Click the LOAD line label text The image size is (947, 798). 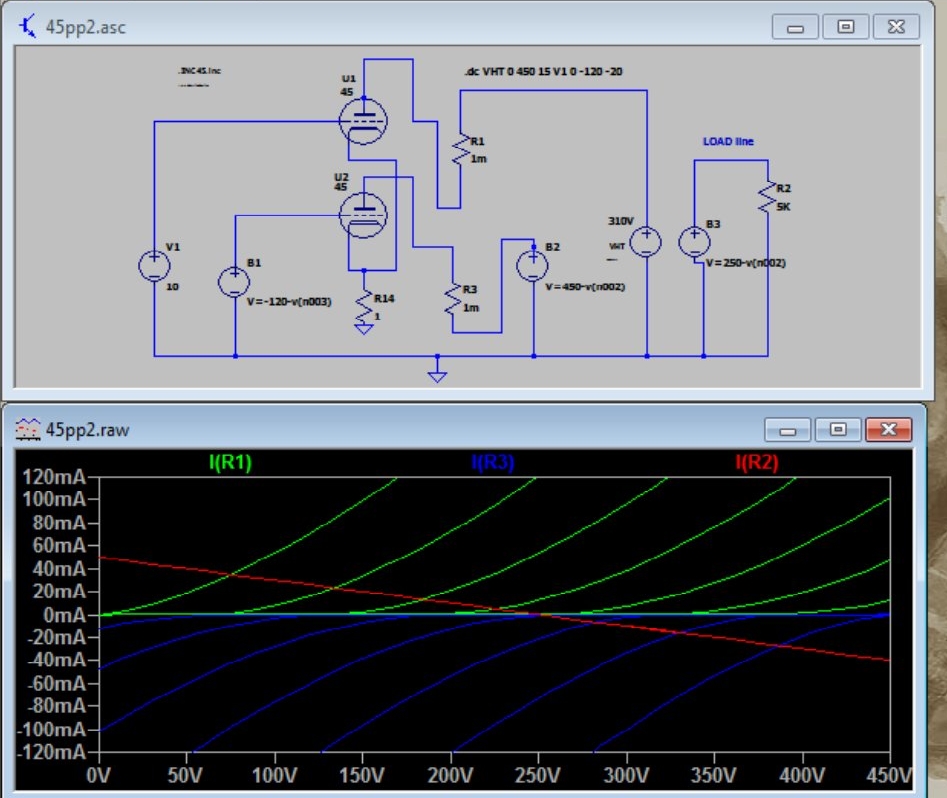[728, 141]
